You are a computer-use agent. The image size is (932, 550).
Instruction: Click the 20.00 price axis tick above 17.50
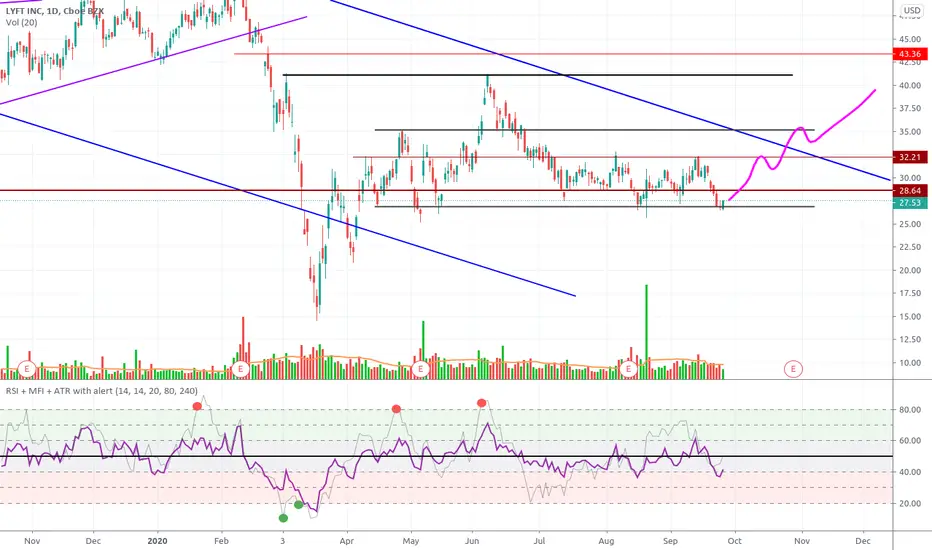[x=910, y=270]
